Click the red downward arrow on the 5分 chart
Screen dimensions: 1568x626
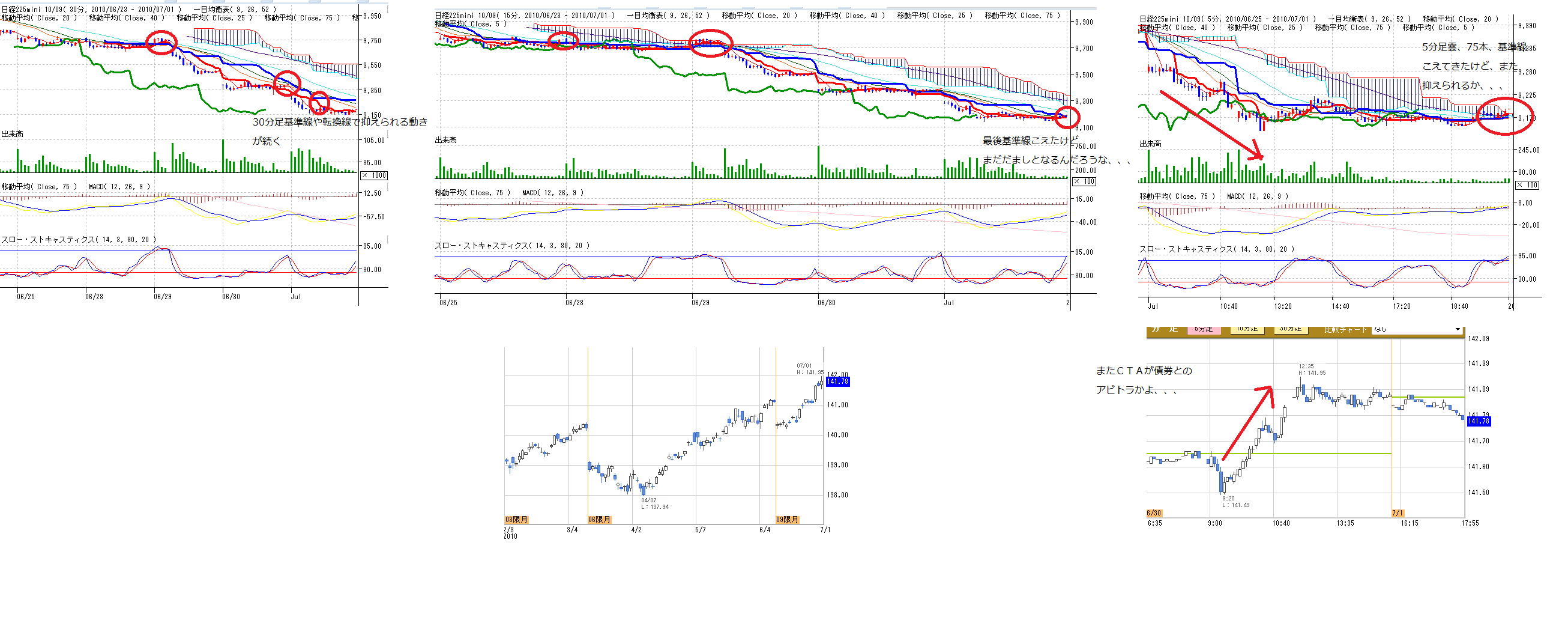coord(1211,126)
